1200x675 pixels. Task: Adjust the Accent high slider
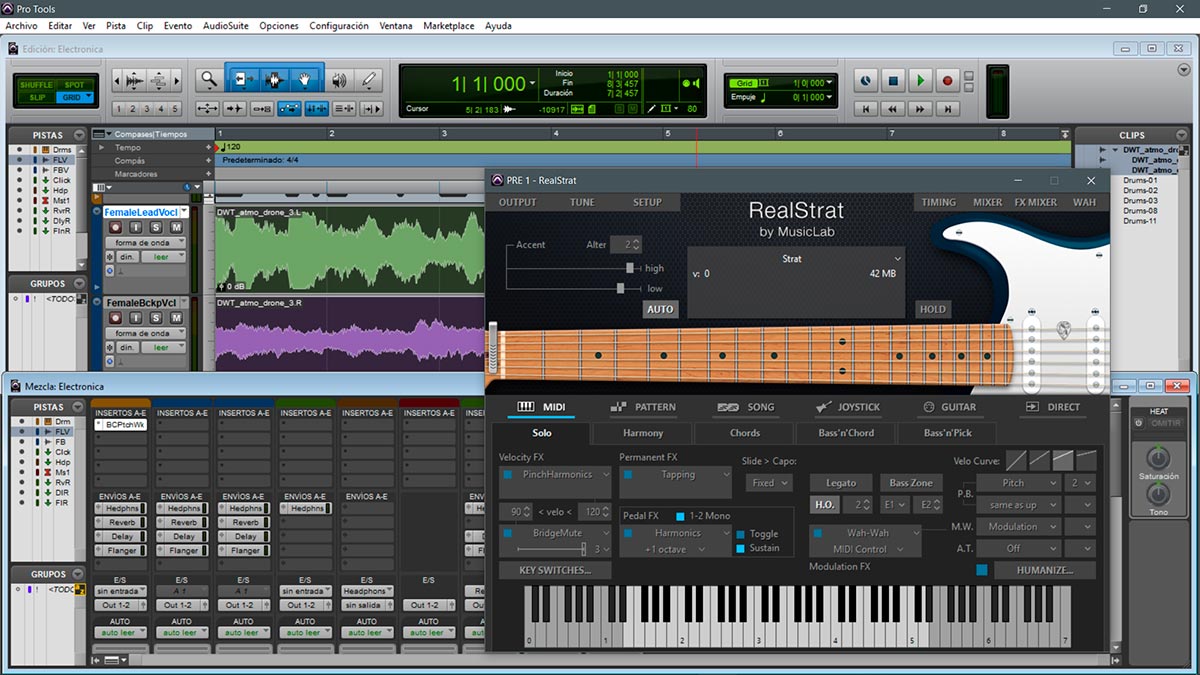click(x=630, y=268)
